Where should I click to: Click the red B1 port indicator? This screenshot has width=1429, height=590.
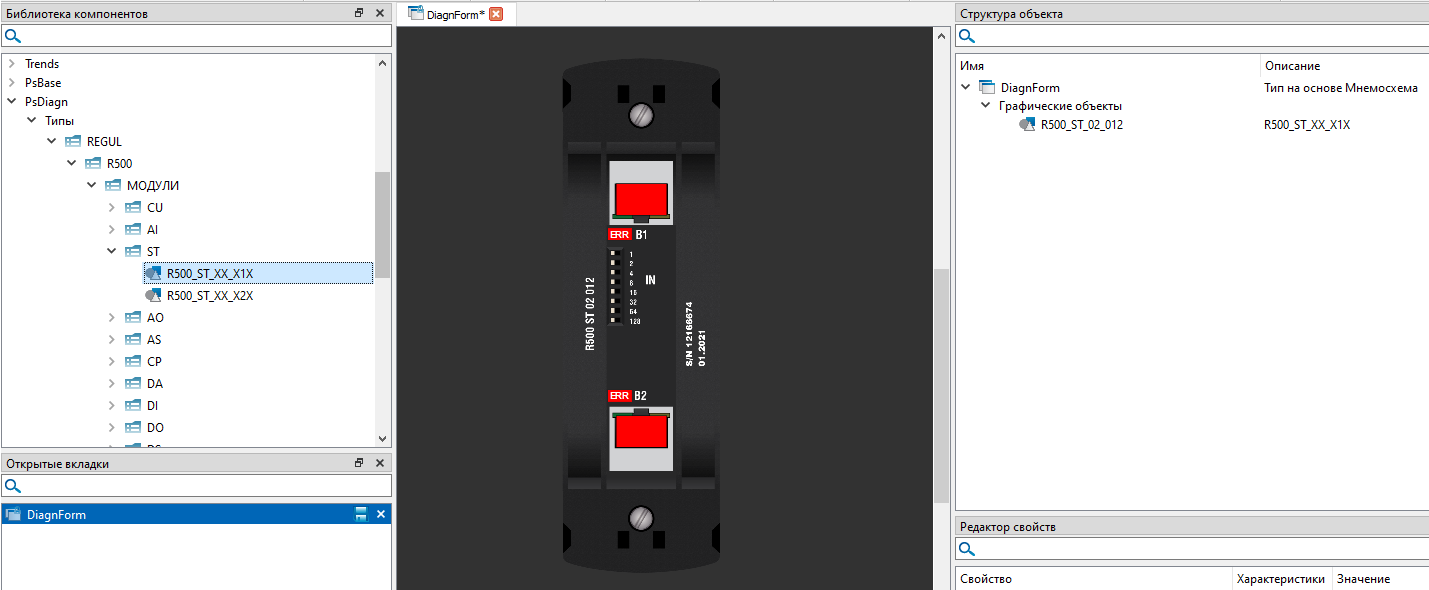pos(640,199)
